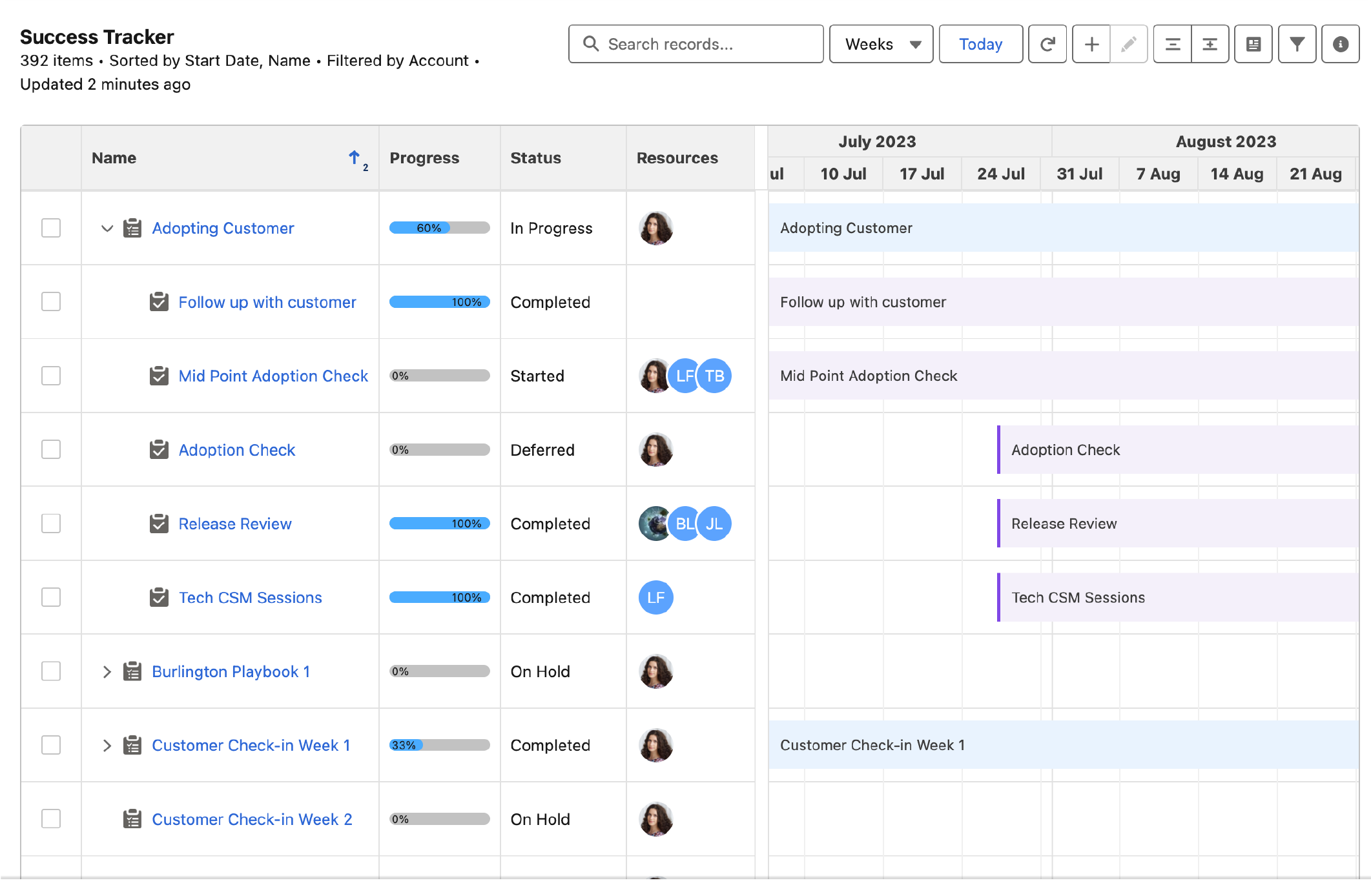Open the Weeks time scale dropdown
The height and width of the screenshot is (896, 1371).
point(881,44)
